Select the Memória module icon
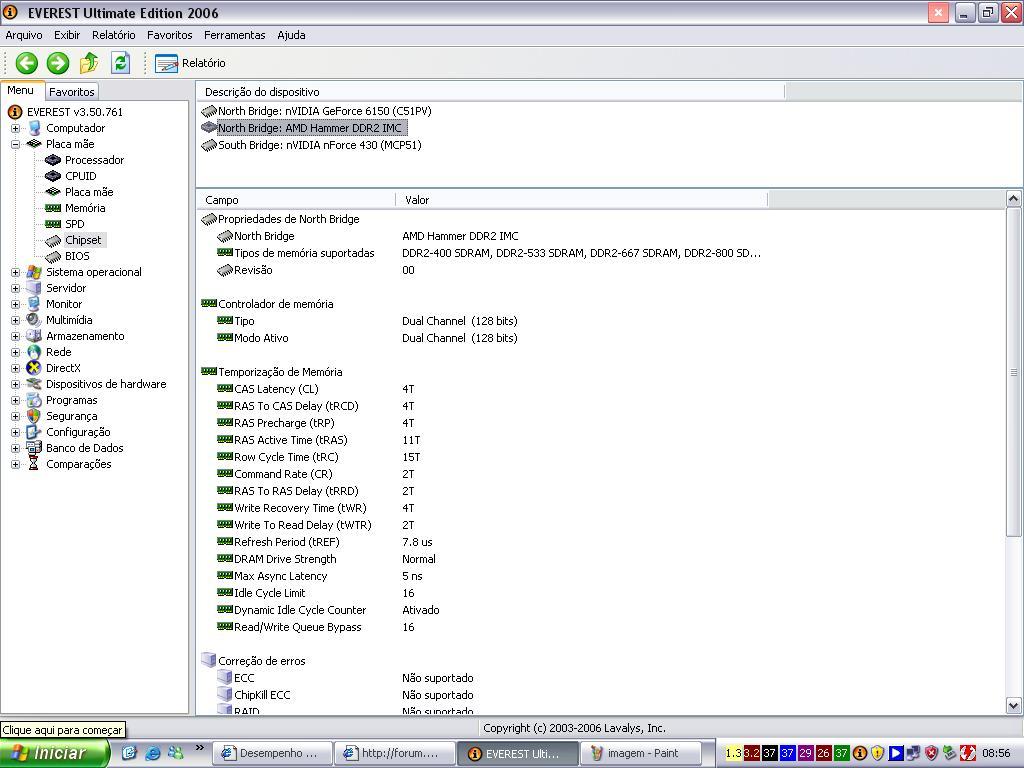This screenshot has height=768, width=1024. (x=53, y=208)
